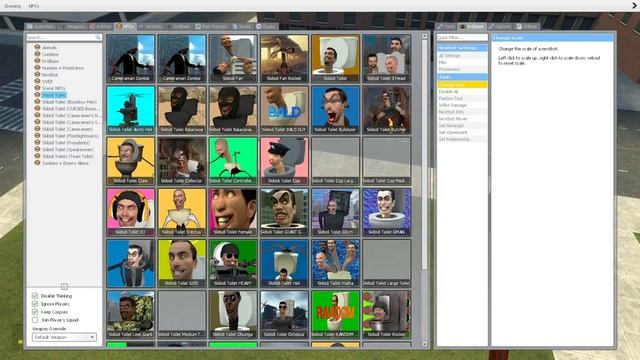Screen dimensions: 640x360
Task: Click the NPC list scroll-up arrow
Action: tap(424, 36)
